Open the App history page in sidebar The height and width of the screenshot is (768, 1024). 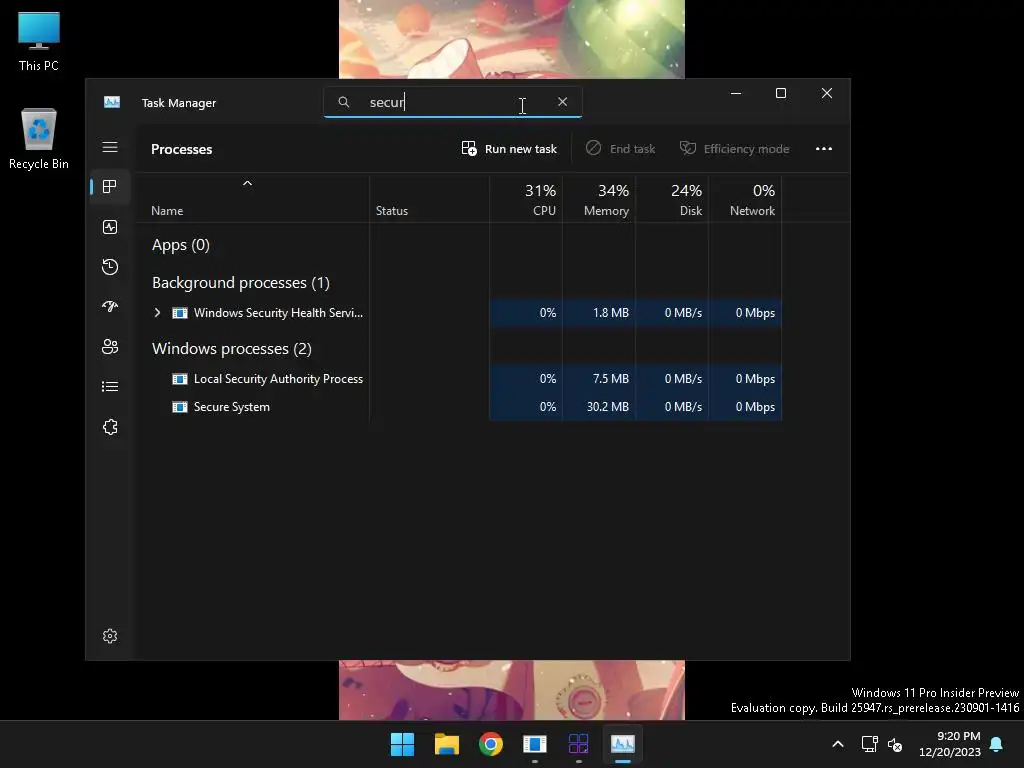pos(110,266)
